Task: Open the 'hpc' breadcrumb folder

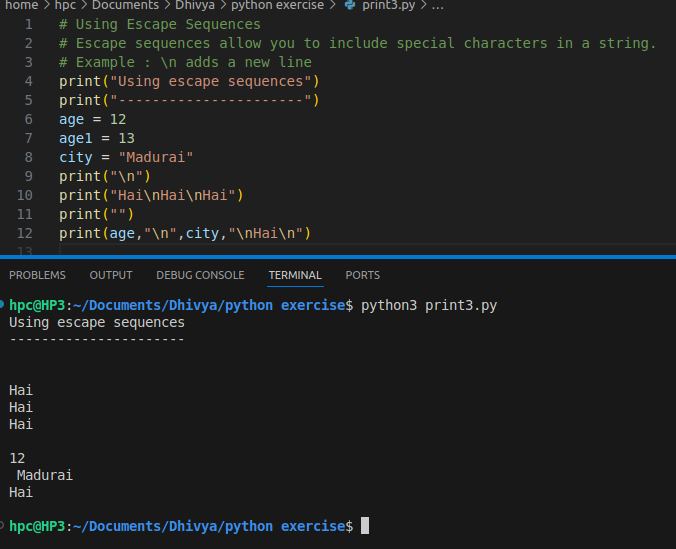Action: click(65, 6)
